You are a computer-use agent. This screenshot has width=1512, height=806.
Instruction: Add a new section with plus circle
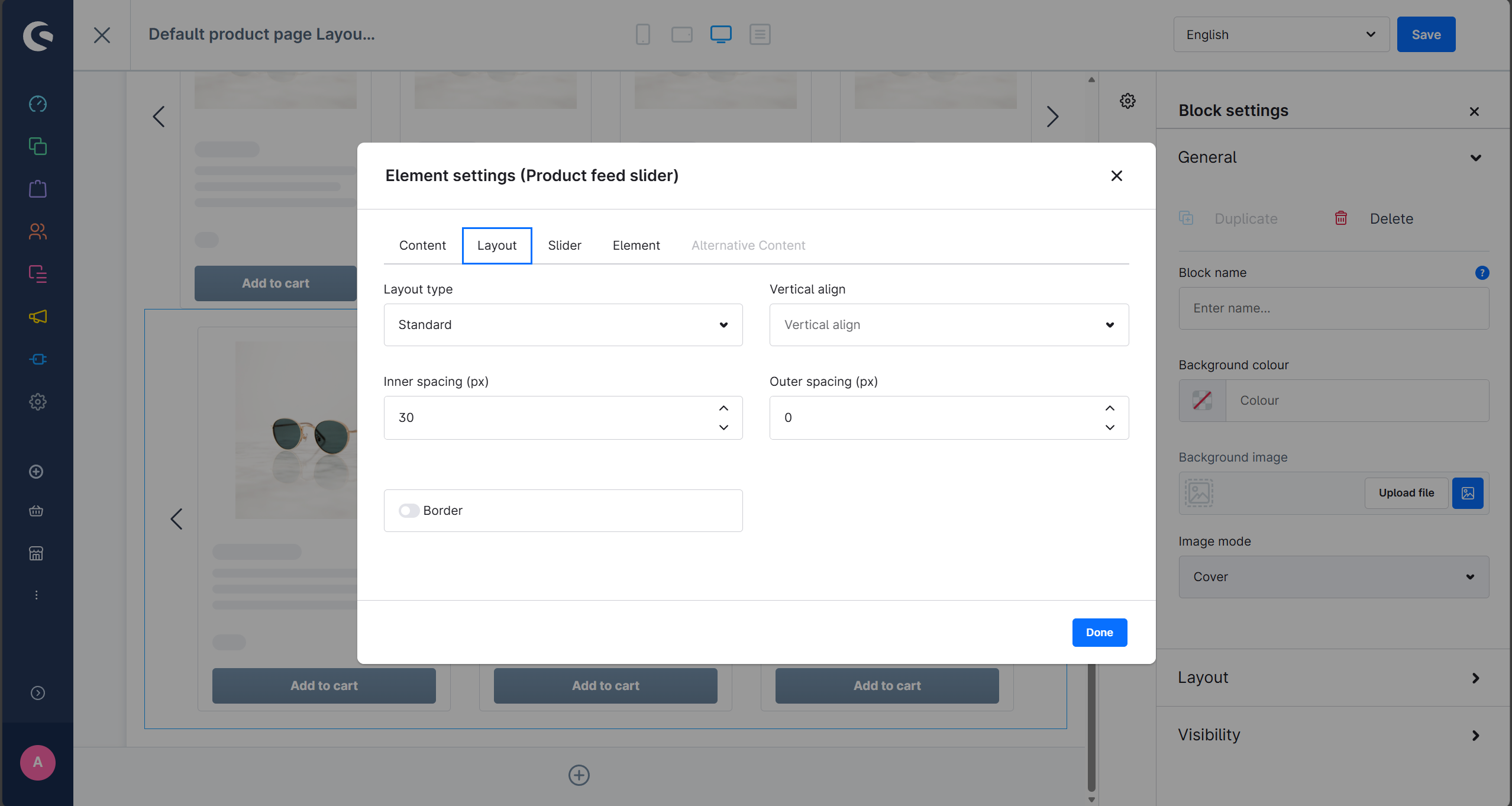pos(579,775)
